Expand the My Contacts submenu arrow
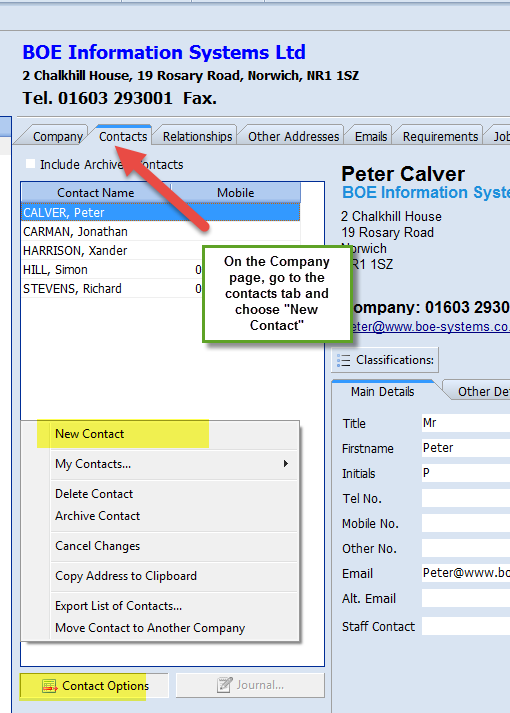510x713 pixels. coord(286,463)
